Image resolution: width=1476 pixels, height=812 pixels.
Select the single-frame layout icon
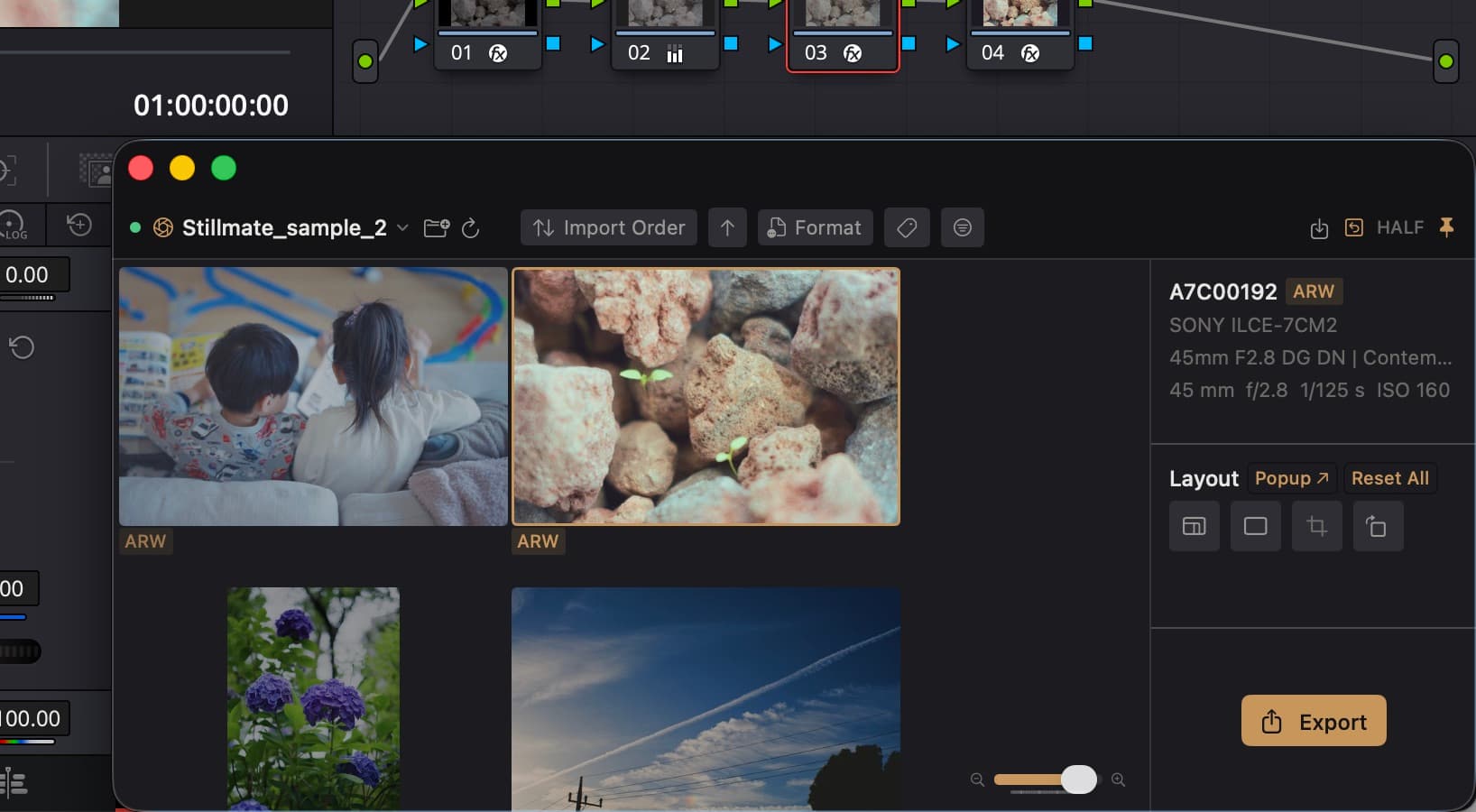[x=1255, y=526]
